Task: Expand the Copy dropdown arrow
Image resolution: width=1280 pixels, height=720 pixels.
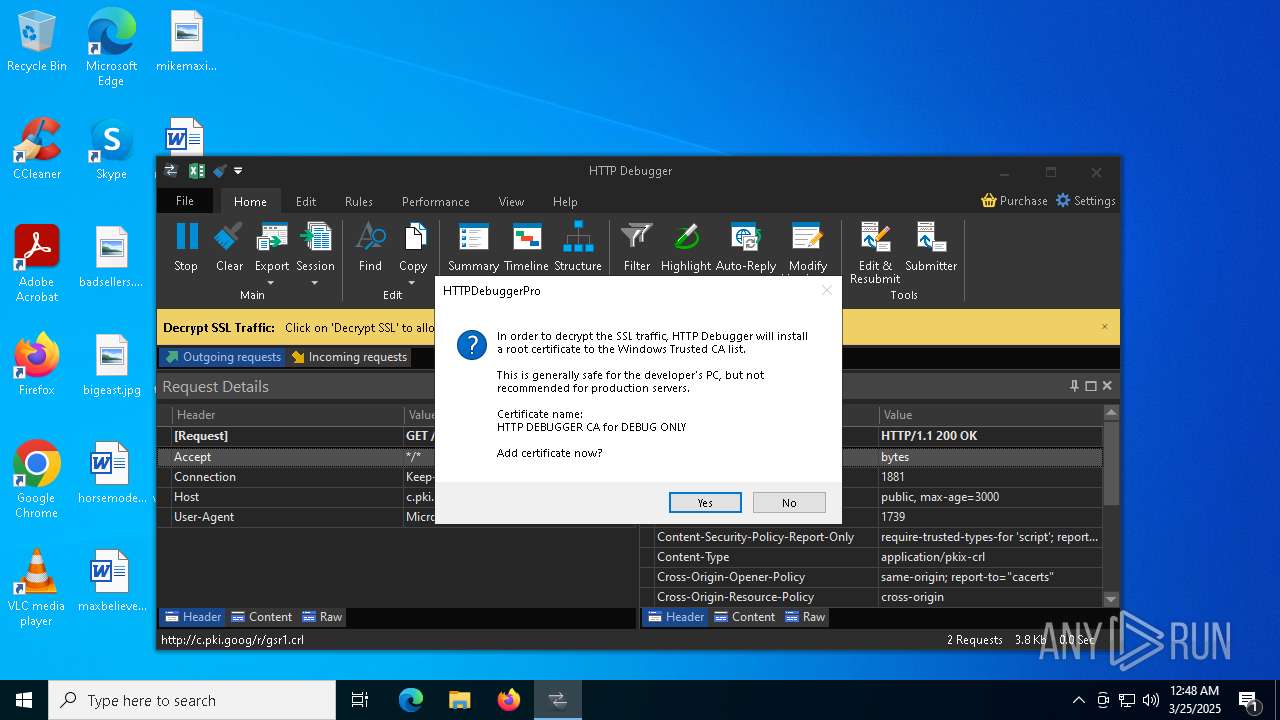Action: pos(413,283)
